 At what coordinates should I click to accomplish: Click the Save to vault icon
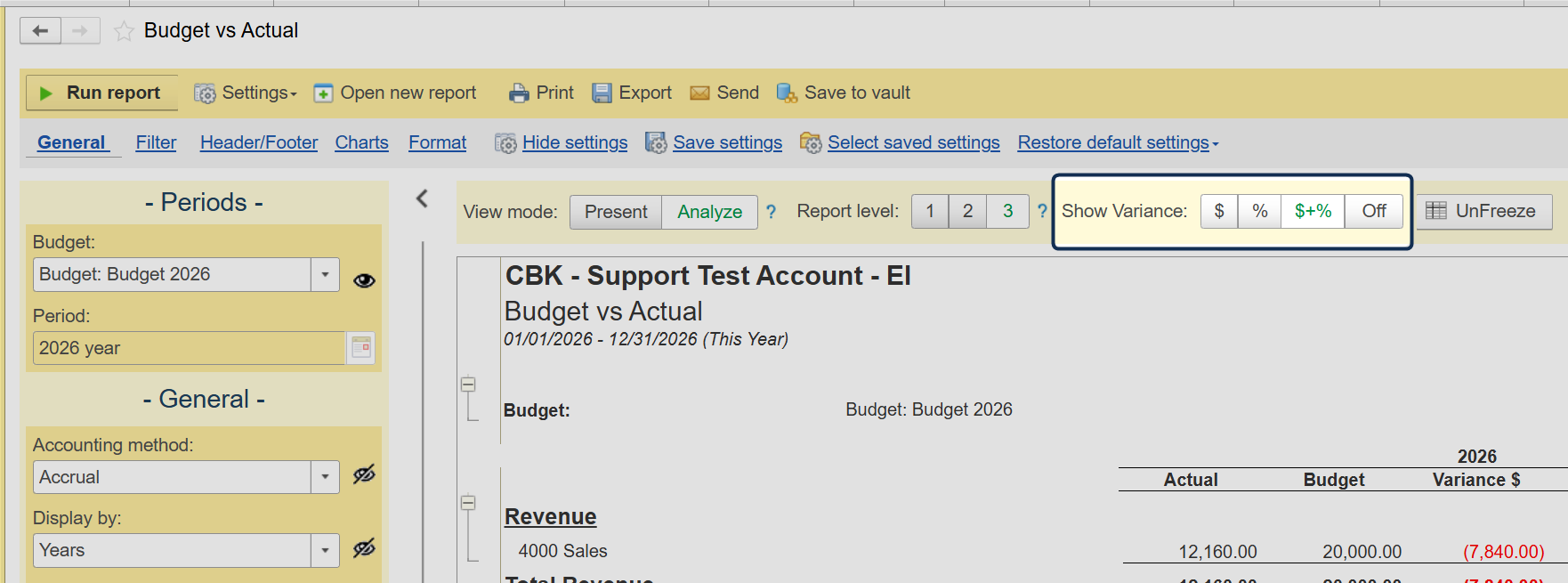tap(787, 93)
